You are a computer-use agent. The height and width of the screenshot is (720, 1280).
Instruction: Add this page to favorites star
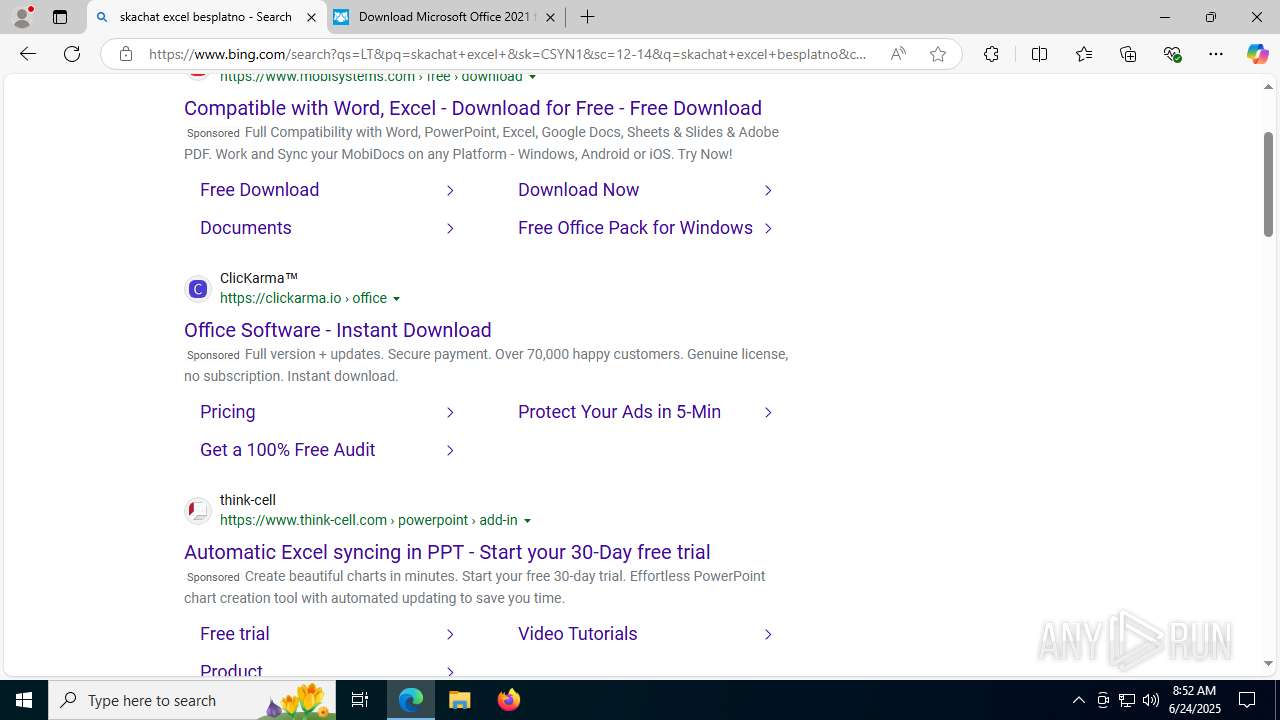[x=937, y=54]
